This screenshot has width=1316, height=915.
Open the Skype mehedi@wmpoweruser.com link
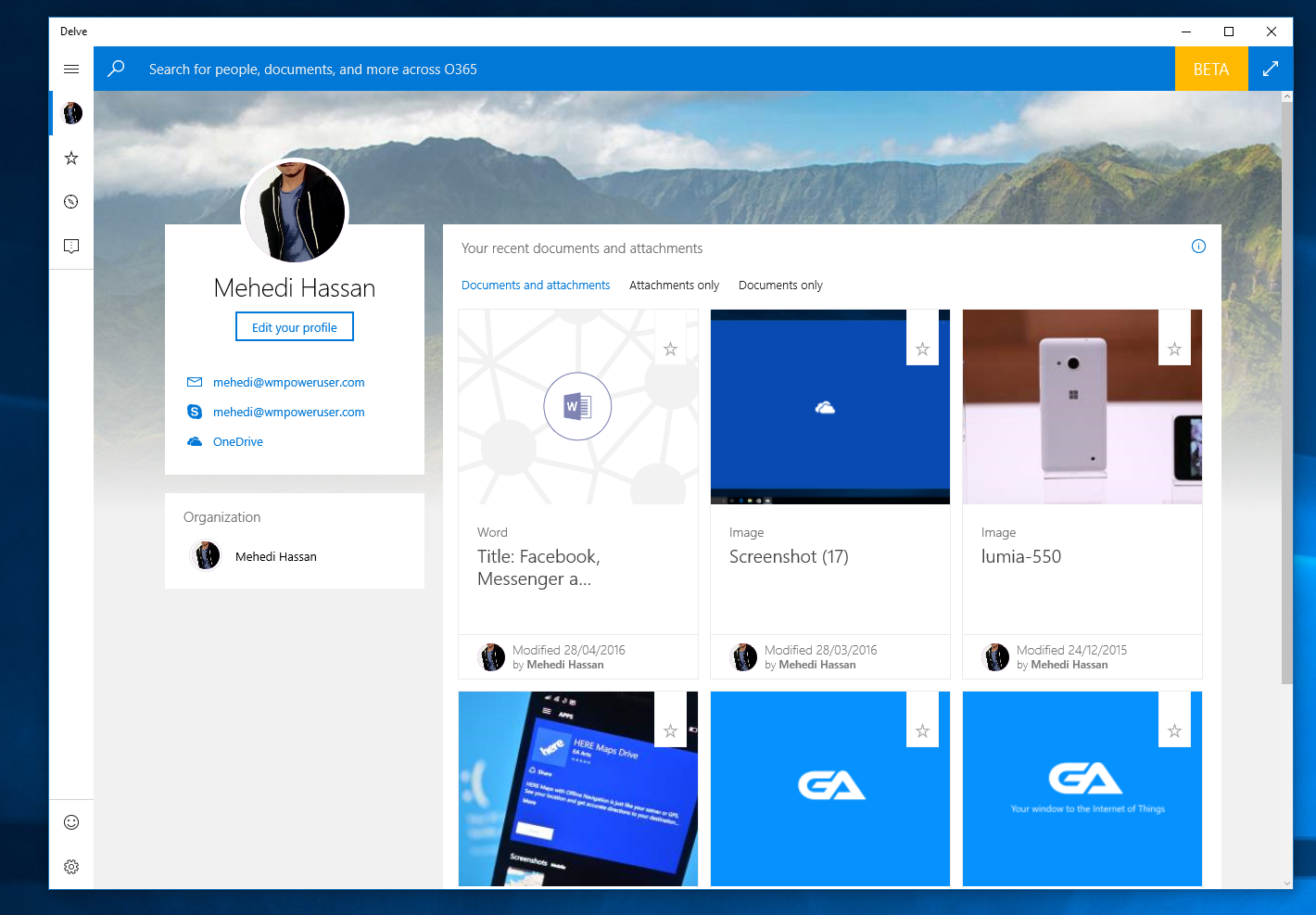pyautogui.click(x=289, y=412)
